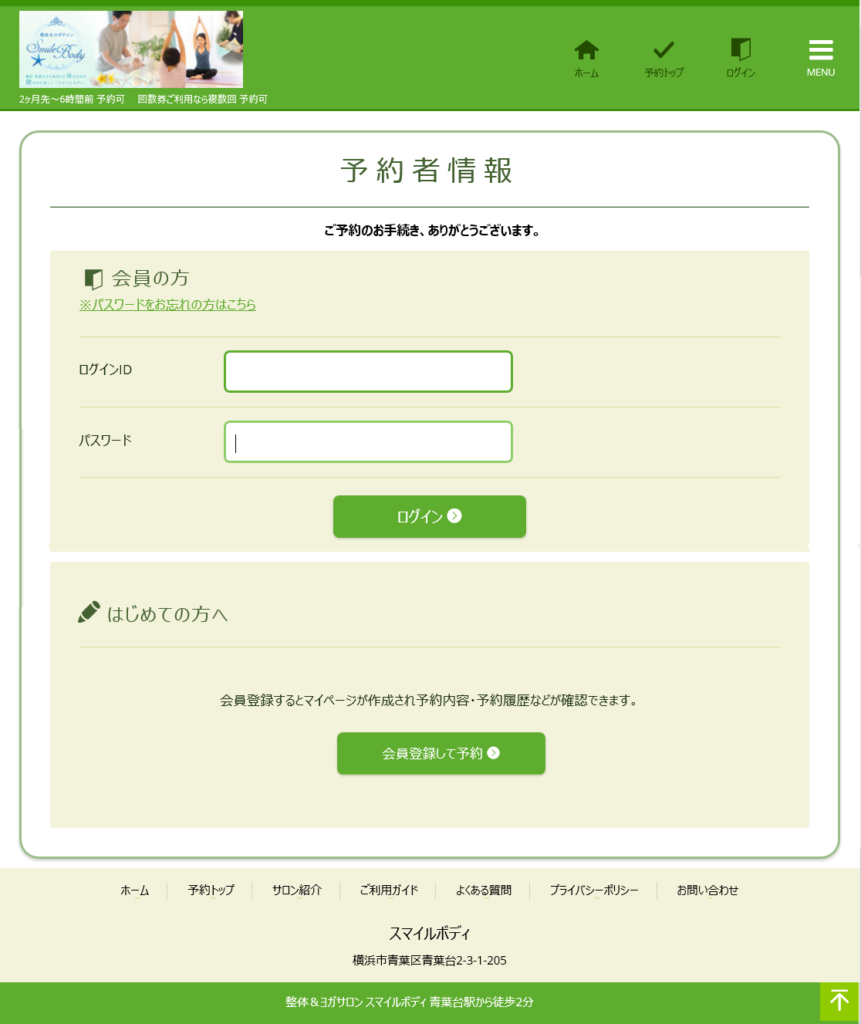The height and width of the screenshot is (1024, 861).
Task: Open the footer 予約トップ link
Action: [210, 891]
